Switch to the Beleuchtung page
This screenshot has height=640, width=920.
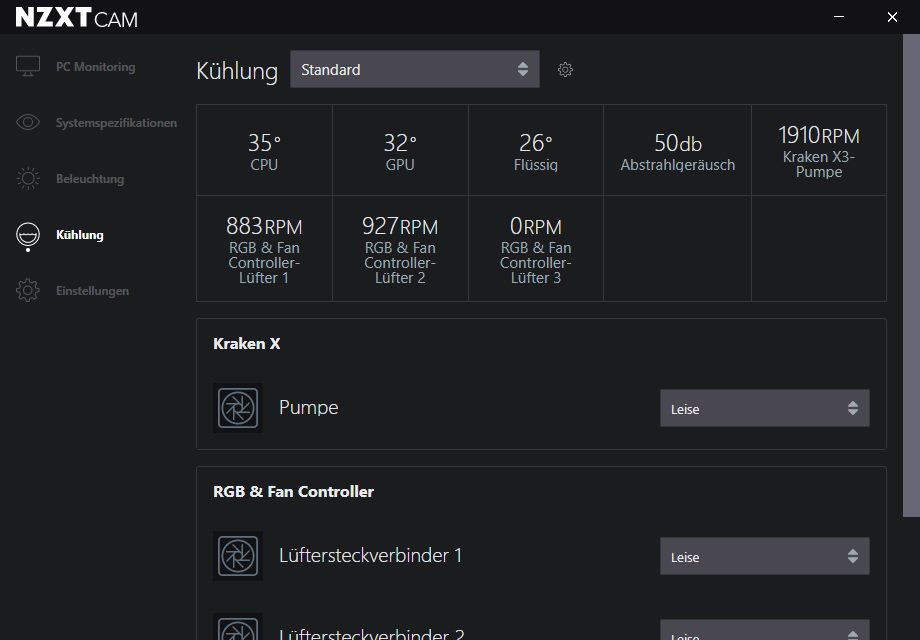click(x=90, y=179)
